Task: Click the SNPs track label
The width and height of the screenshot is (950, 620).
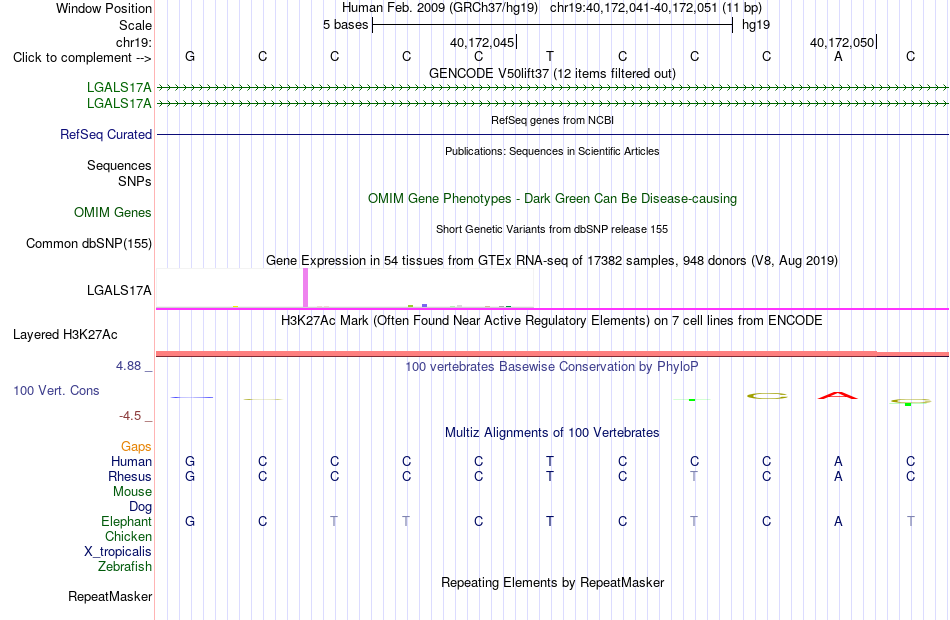Action: pyautogui.click(x=135, y=181)
